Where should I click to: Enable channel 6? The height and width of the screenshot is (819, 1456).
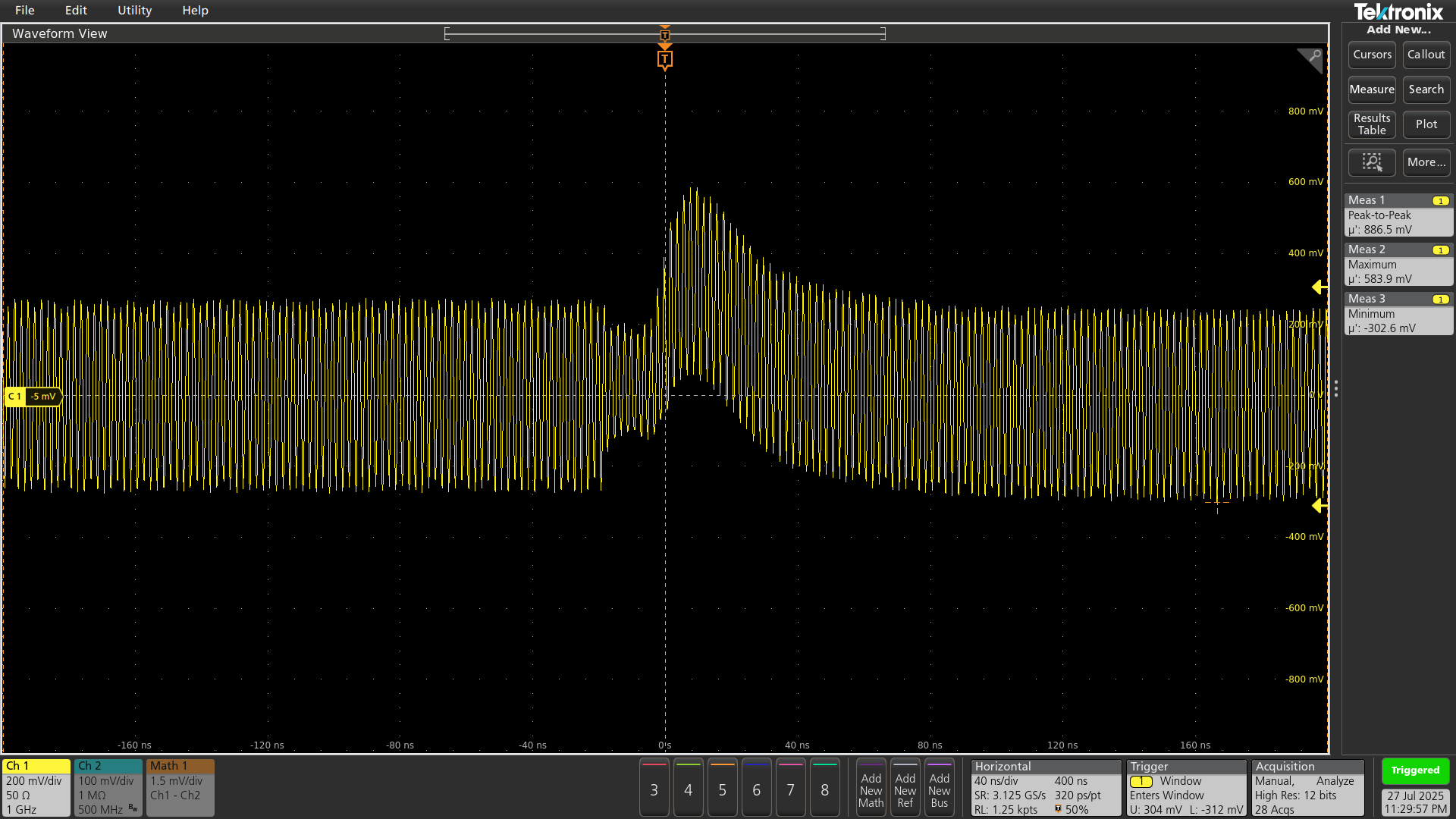[756, 788]
